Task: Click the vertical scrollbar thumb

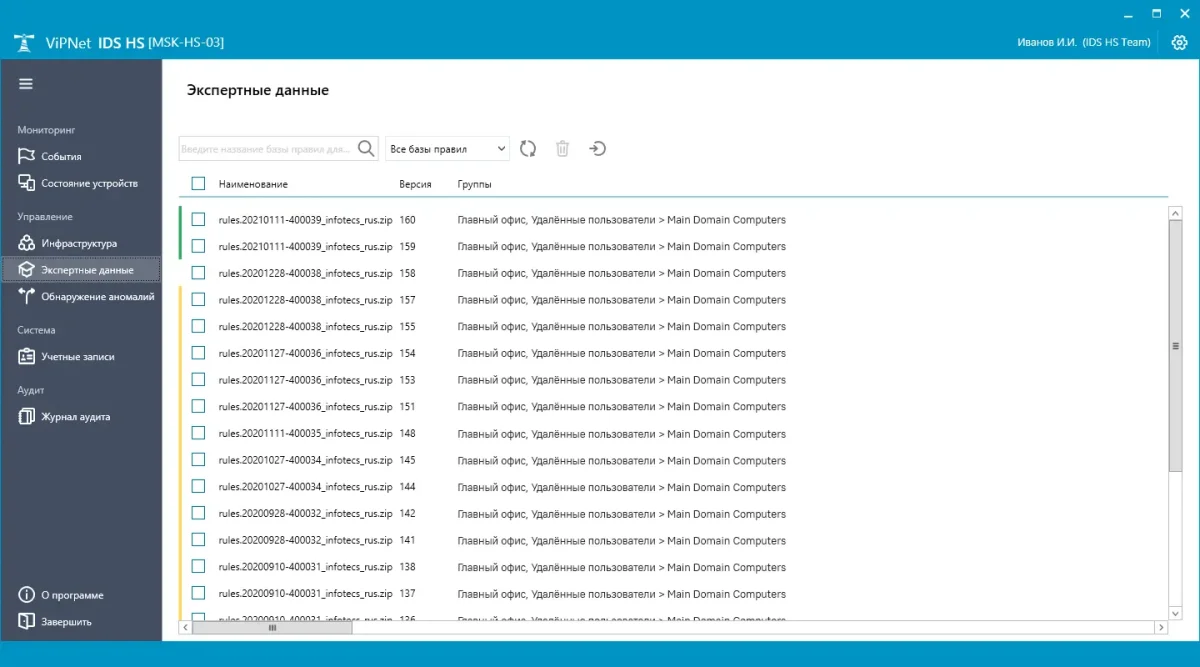Action: click(x=1175, y=345)
